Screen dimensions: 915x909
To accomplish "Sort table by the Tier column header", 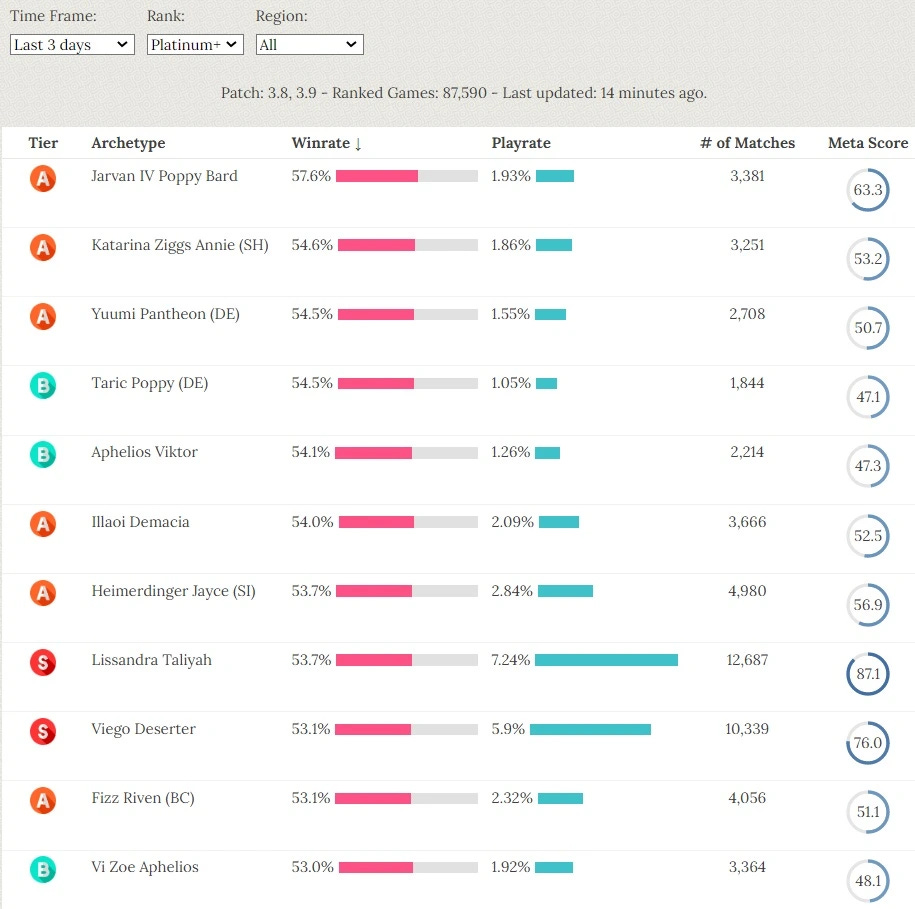I will point(43,143).
